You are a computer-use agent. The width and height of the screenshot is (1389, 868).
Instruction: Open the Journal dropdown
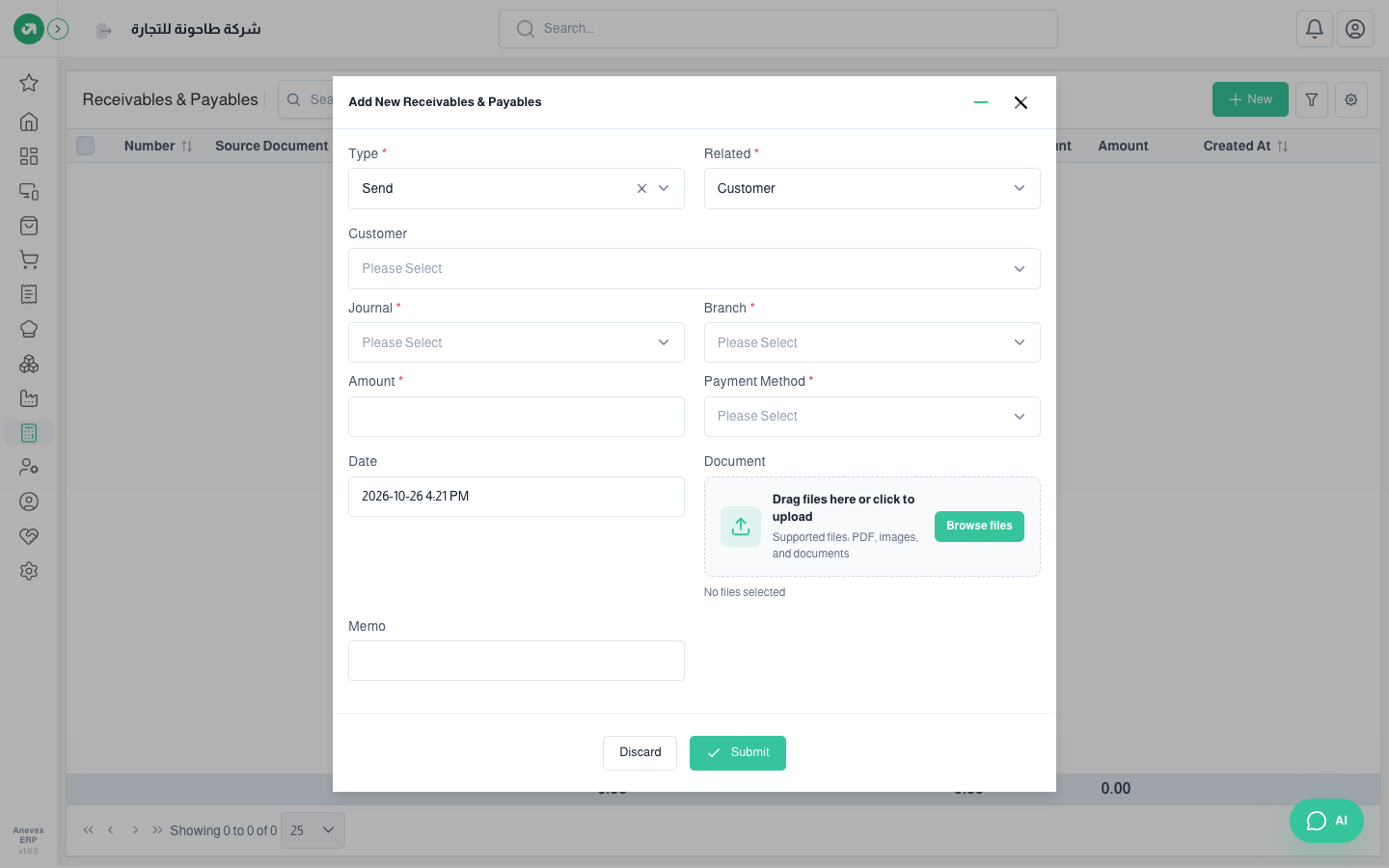click(516, 342)
